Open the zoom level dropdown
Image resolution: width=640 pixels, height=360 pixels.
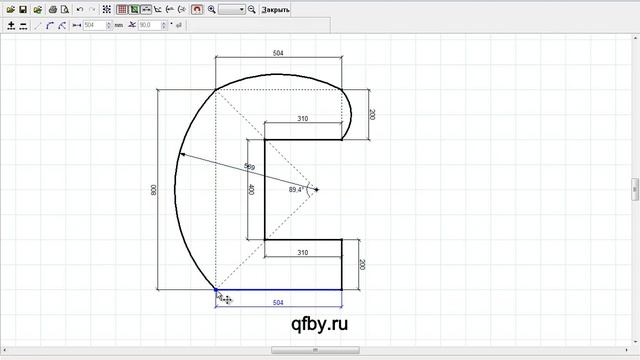click(232, 9)
